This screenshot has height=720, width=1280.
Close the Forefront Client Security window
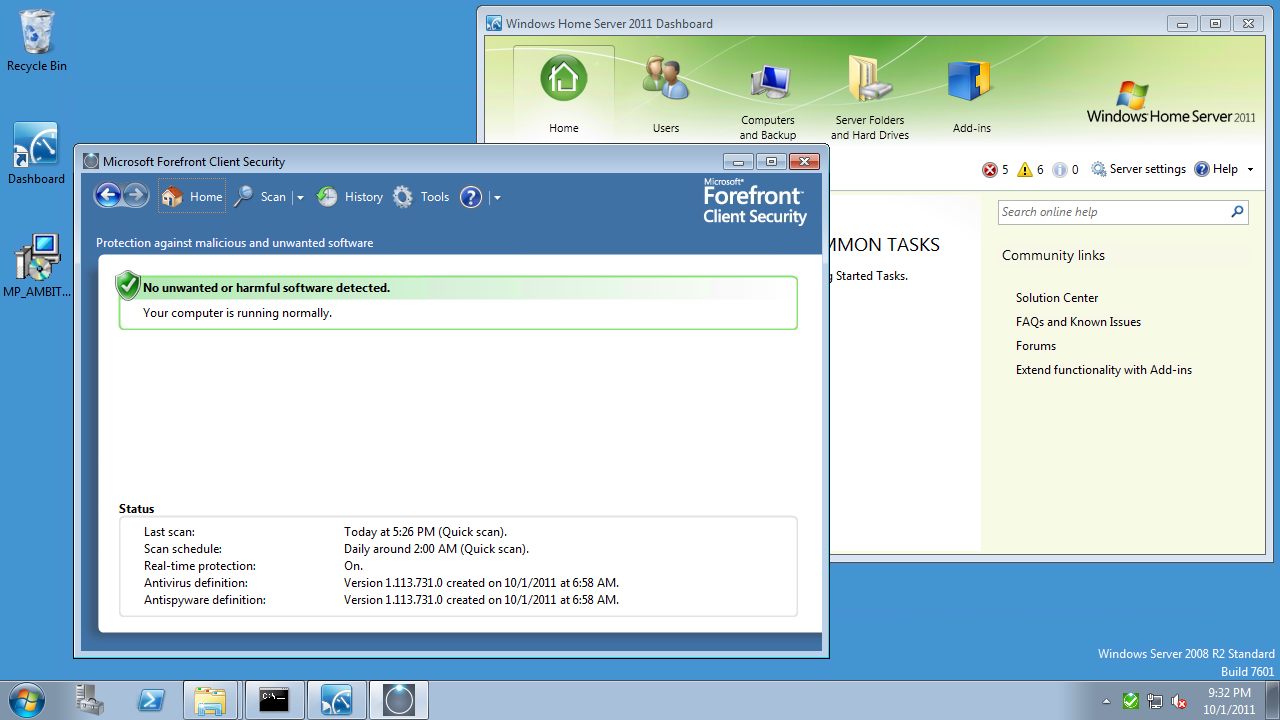[x=803, y=161]
